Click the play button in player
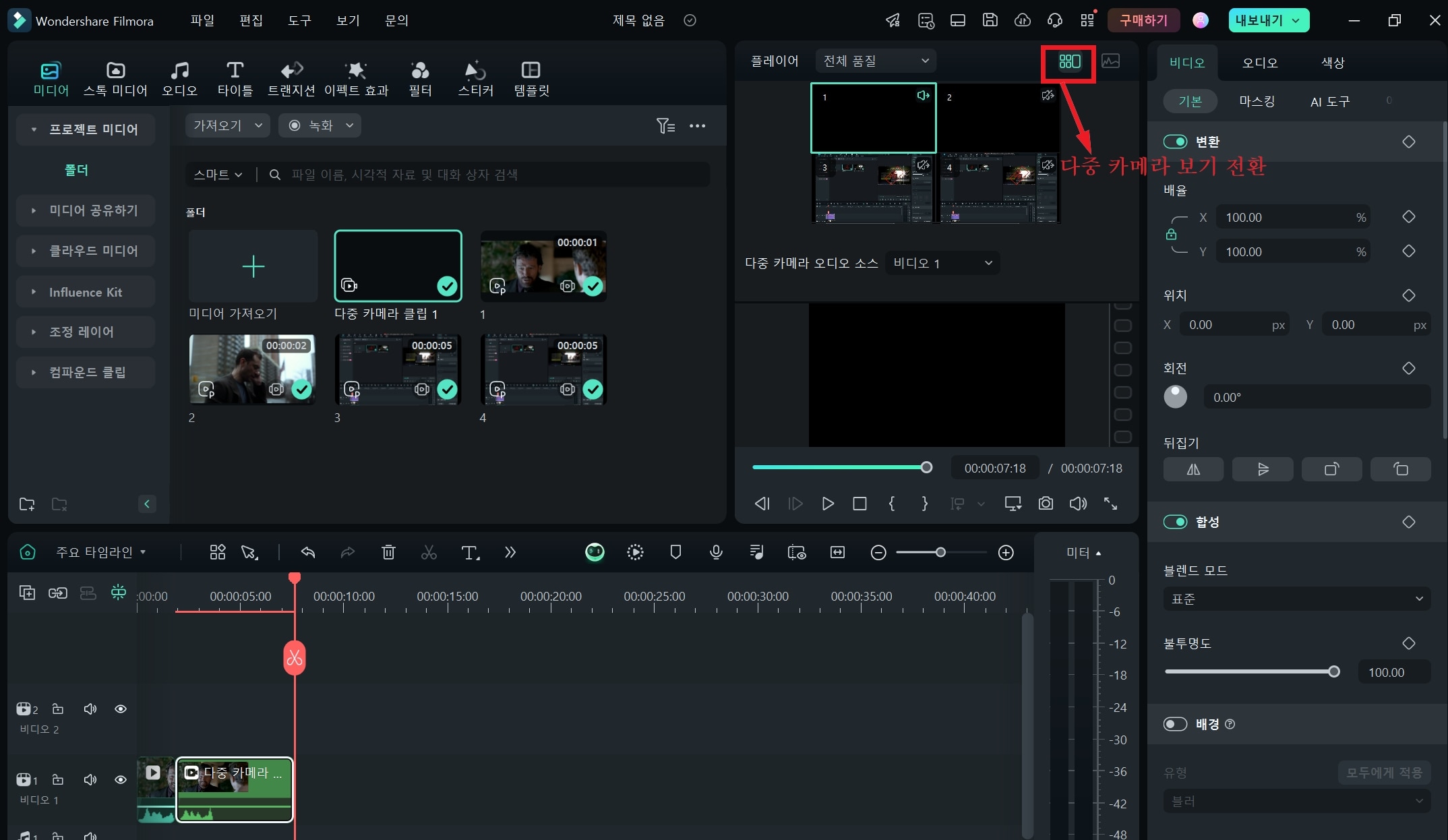Screen dimensions: 1448x840 (x=828, y=504)
